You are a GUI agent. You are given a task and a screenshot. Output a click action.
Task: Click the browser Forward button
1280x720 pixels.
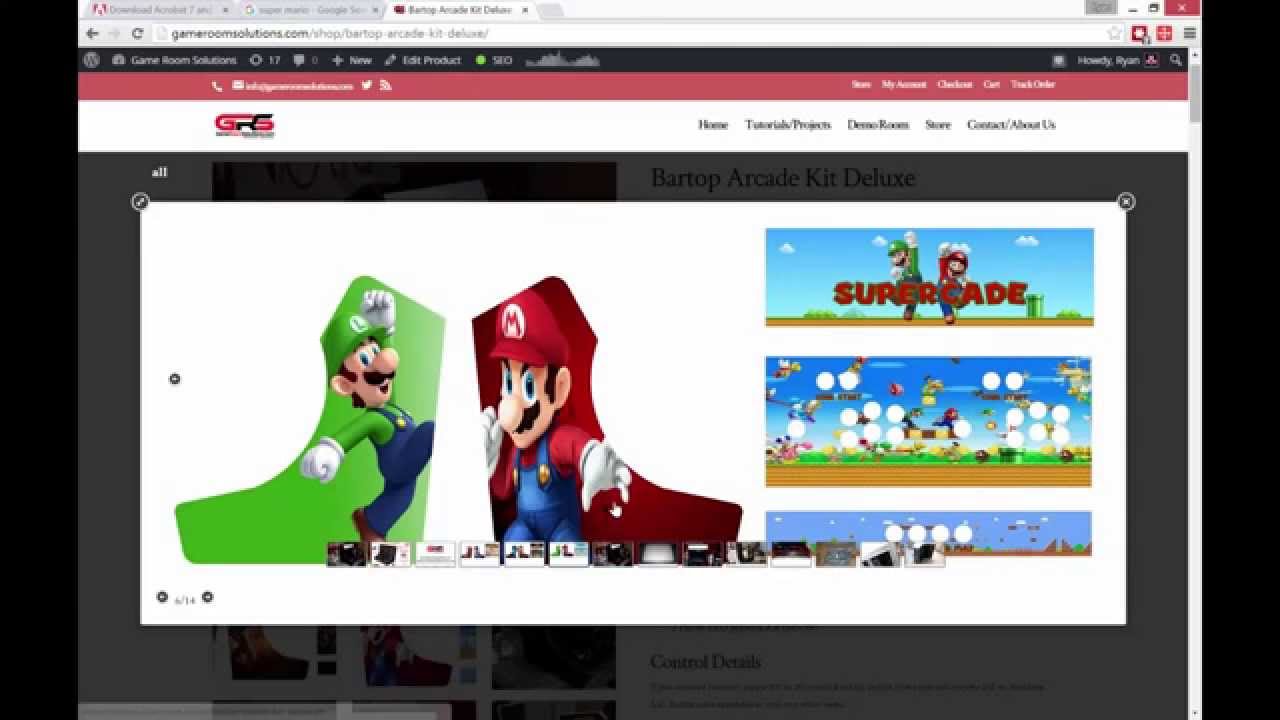click(114, 33)
